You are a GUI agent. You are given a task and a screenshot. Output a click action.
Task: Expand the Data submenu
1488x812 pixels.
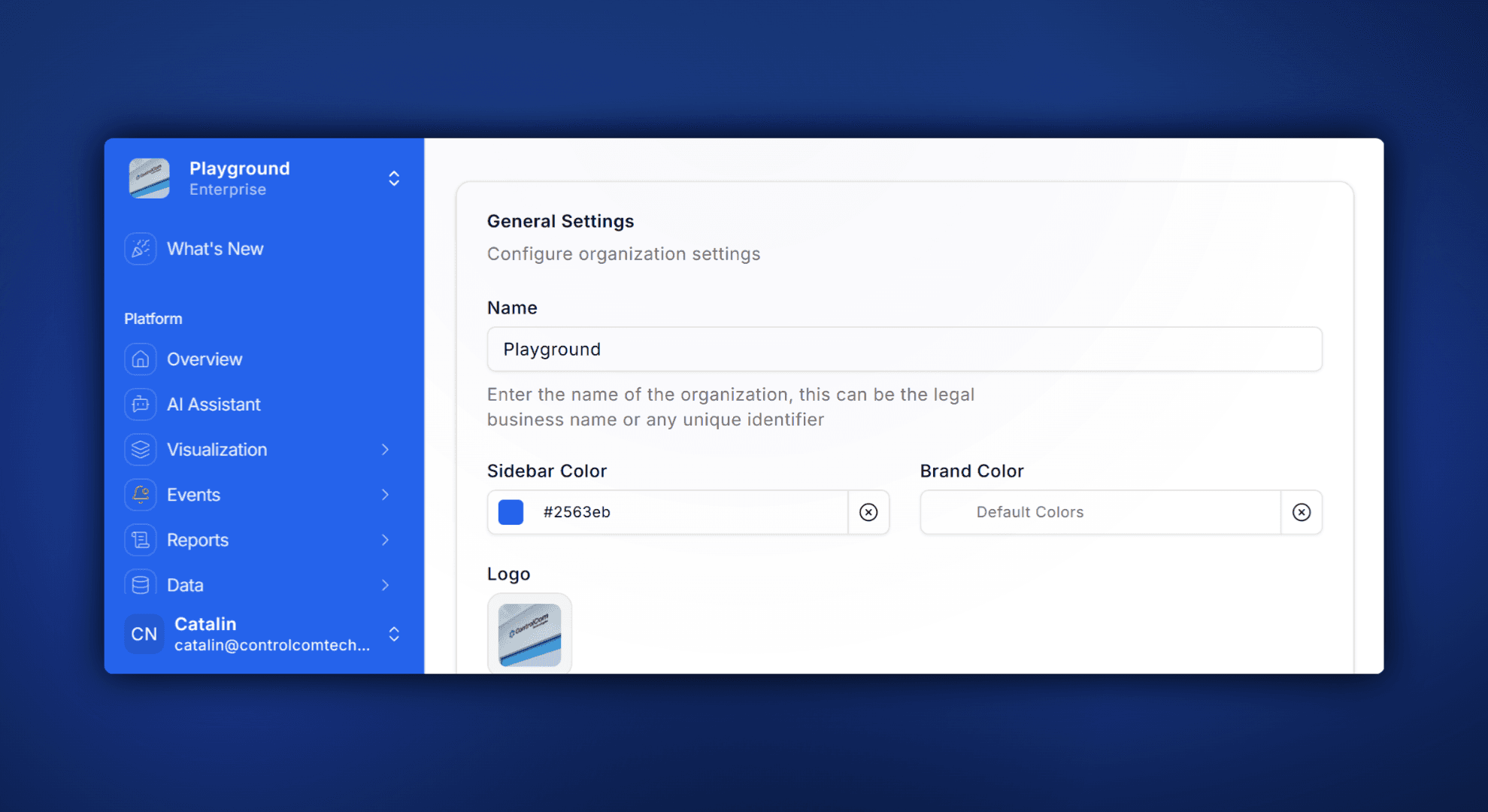[386, 584]
